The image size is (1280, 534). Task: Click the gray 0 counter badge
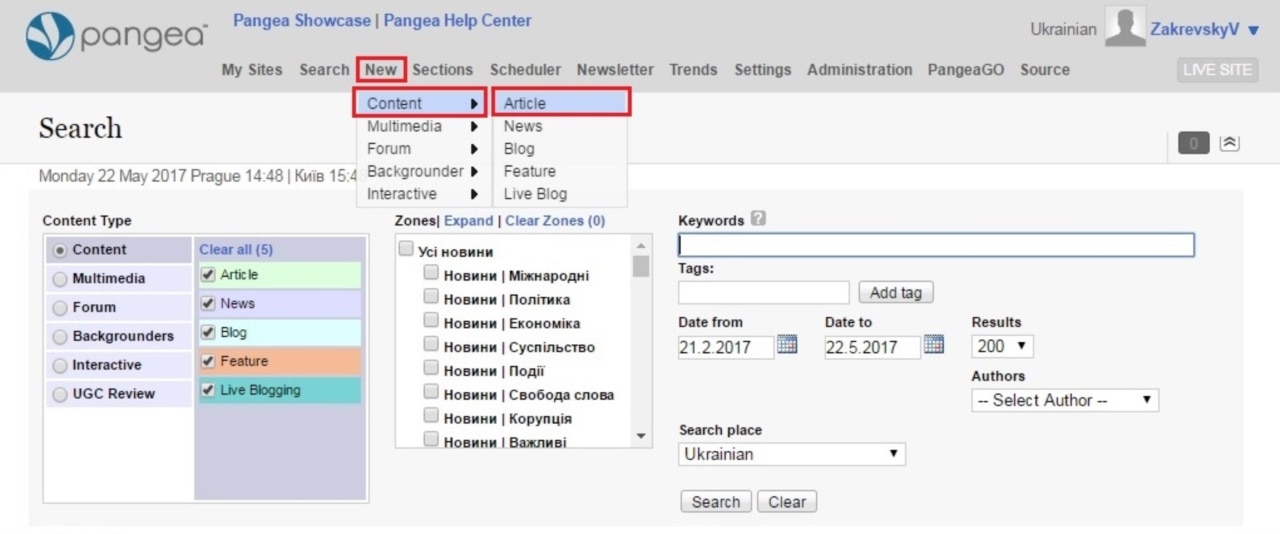[x=1193, y=144]
